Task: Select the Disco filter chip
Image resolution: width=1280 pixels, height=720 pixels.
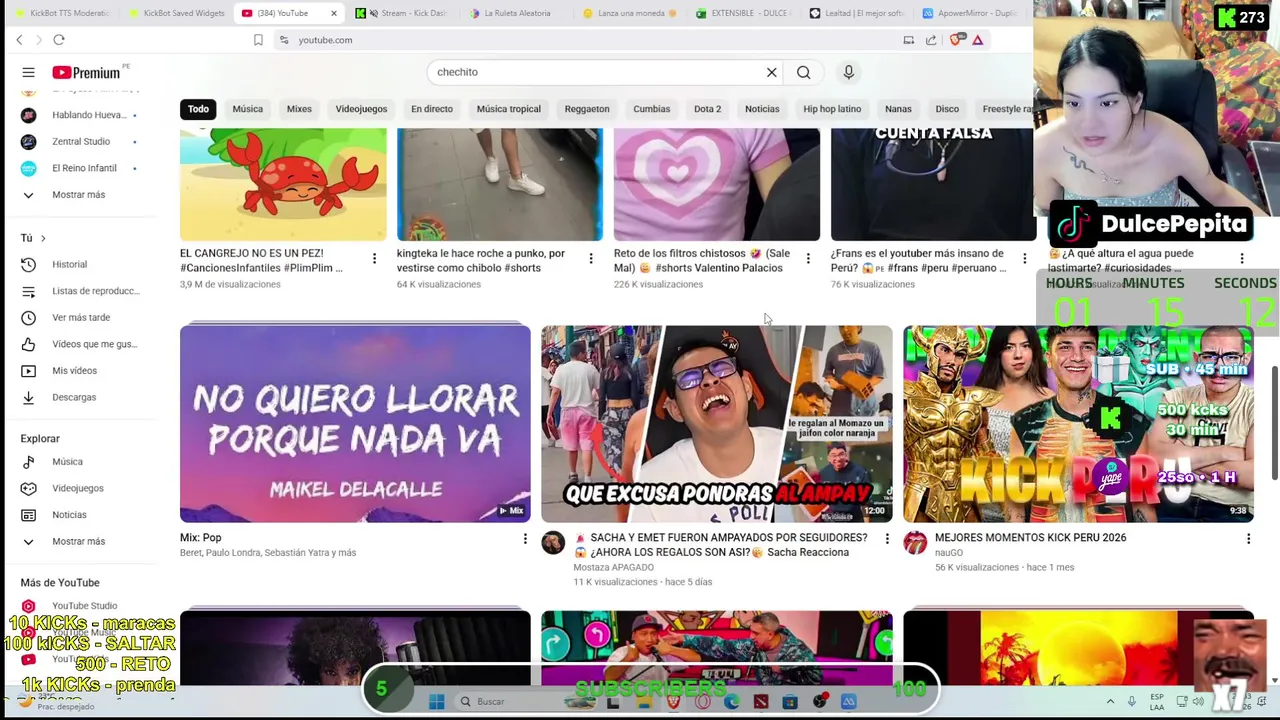Action: 947,109
